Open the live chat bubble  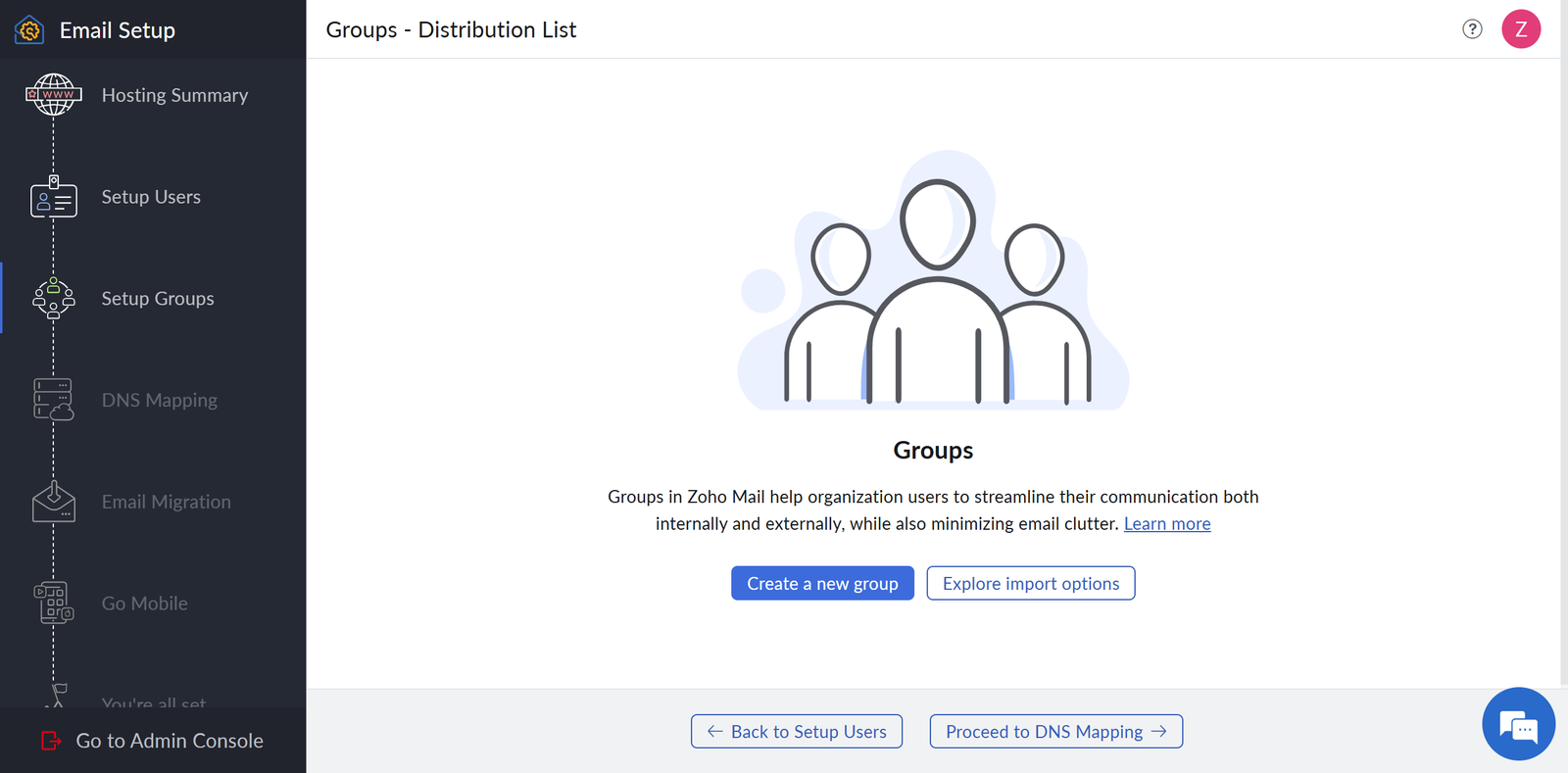click(x=1519, y=724)
